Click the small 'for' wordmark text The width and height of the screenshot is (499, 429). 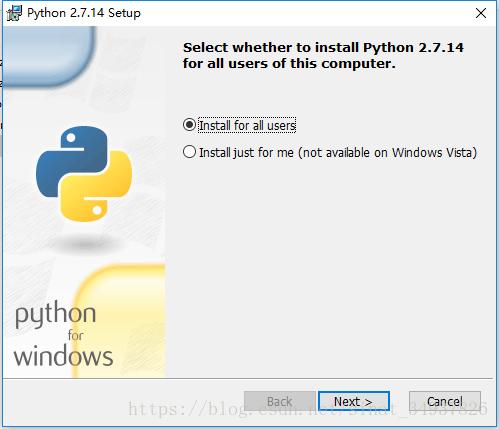pos(76,335)
